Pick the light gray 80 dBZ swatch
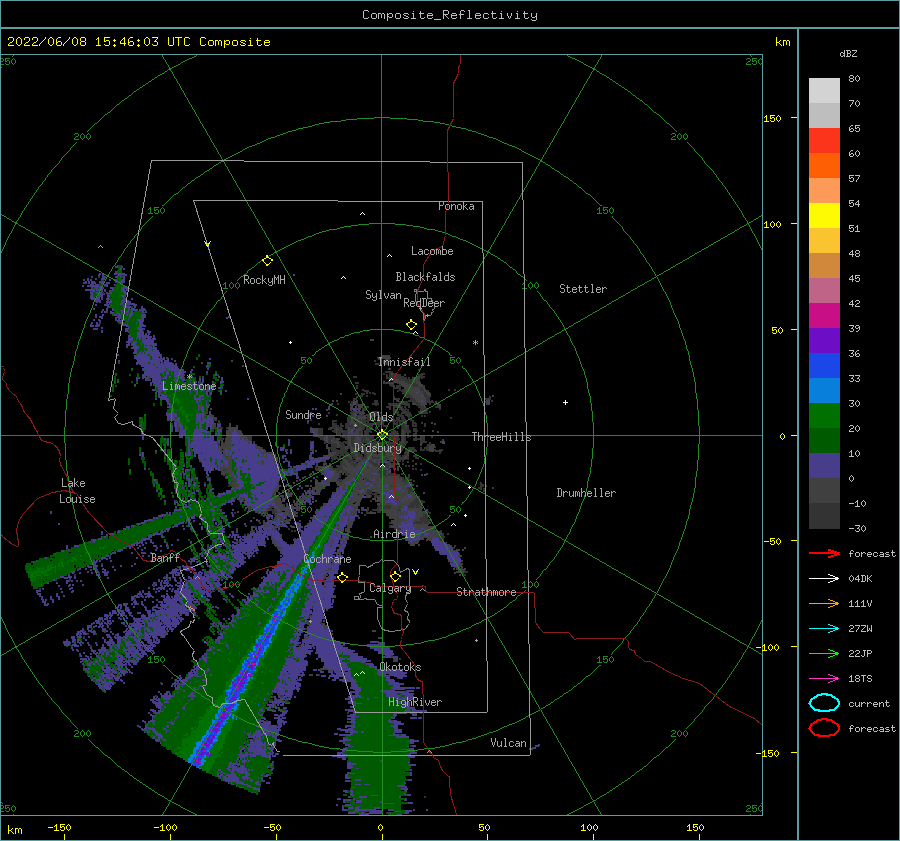Viewport: 900px width, 841px height. (x=824, y=91)
